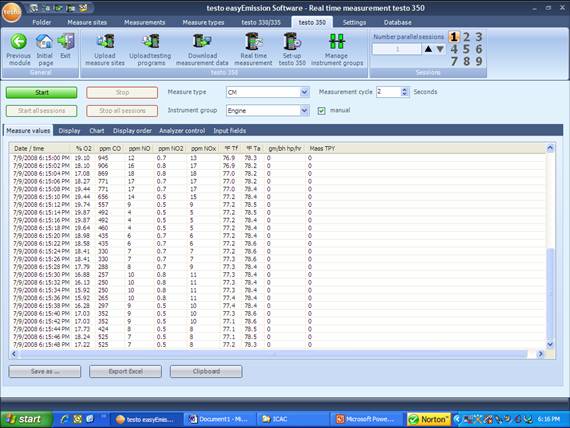Select session number 5
Viewport: 570px width, 428px height.
point(466,49)
